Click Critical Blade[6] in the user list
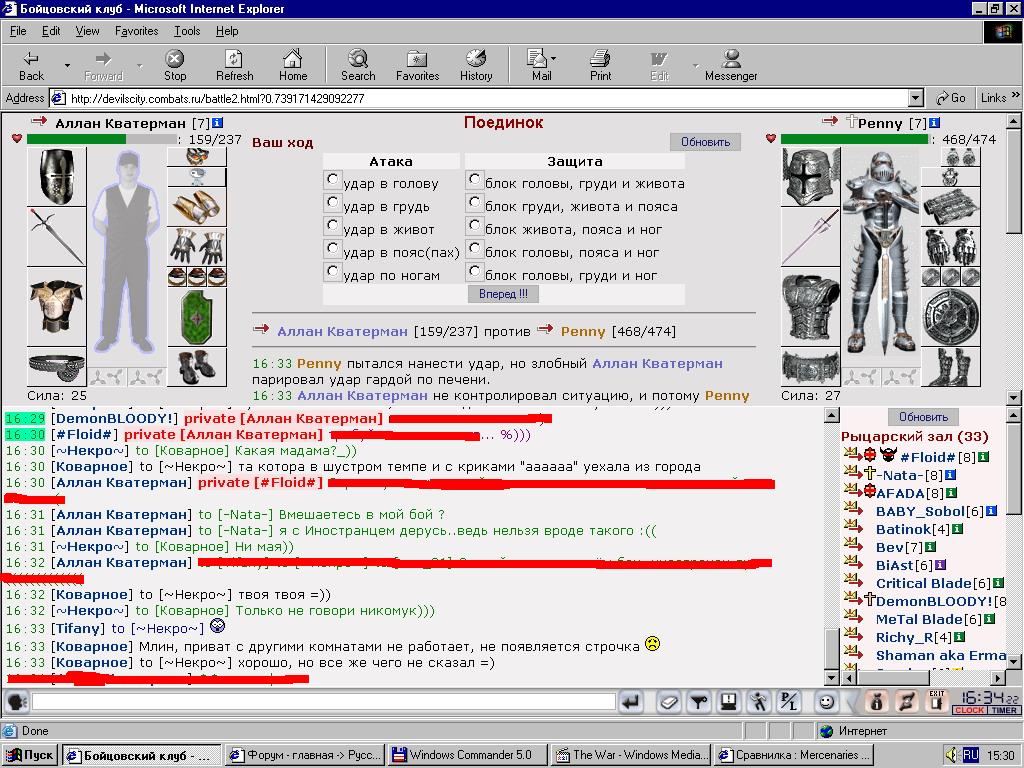This screenshot has height=768, width=1024. pyautogui.click(x=933, y=583)
